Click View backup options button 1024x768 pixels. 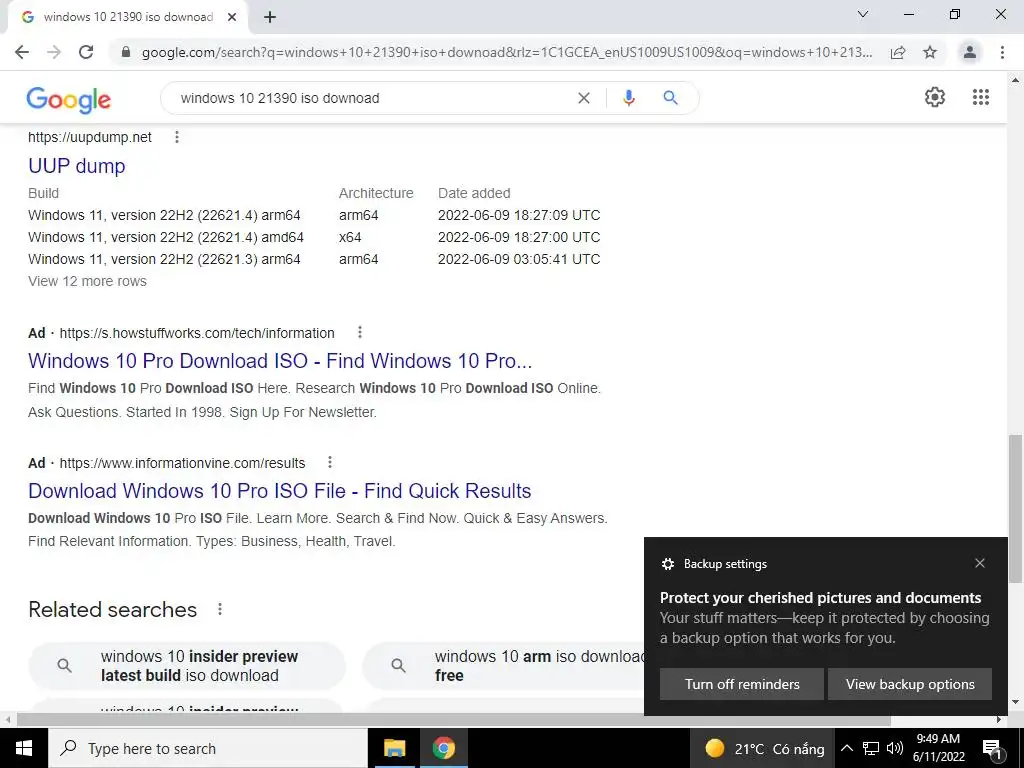pyautogui.click(x=910, y=684)
